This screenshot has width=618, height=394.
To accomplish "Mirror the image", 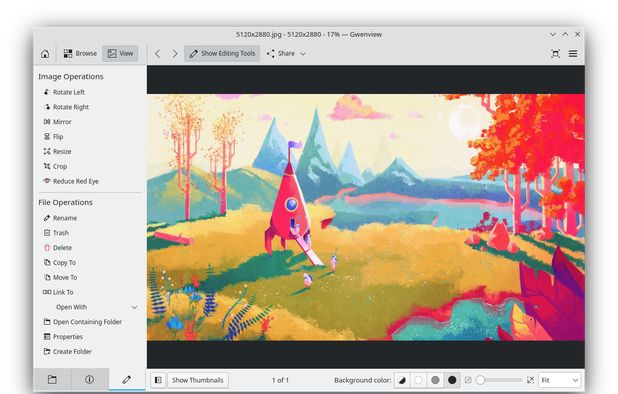I will click(x=58, y=122).
